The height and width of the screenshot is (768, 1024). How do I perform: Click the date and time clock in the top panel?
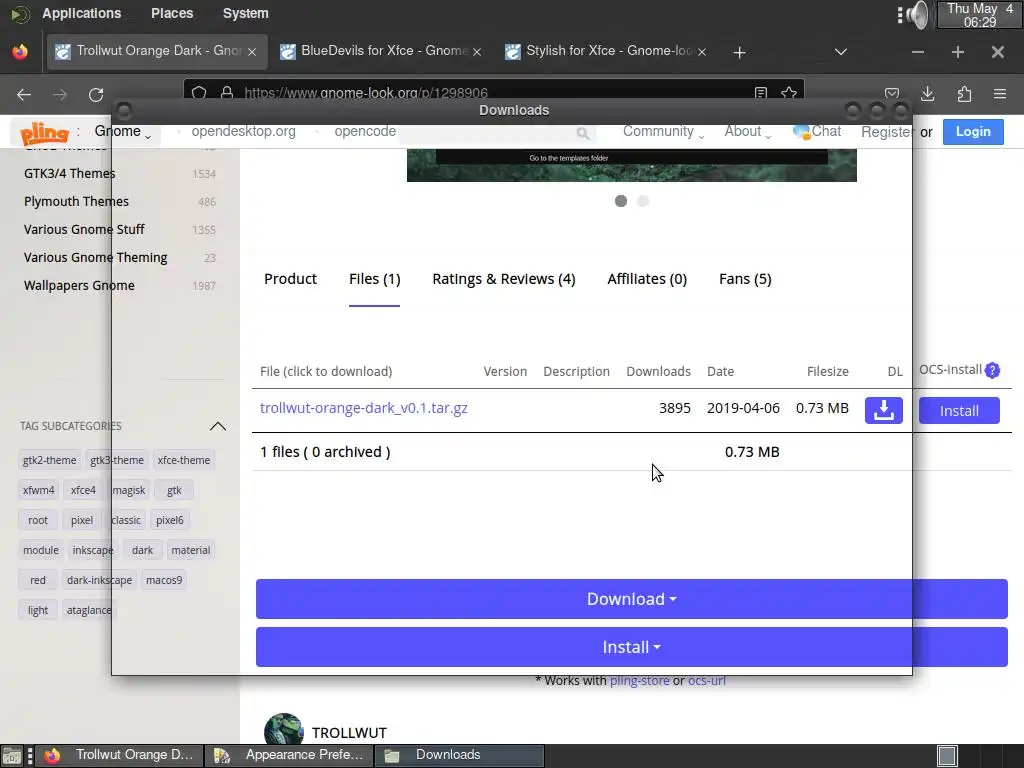(x=979, y=15)
